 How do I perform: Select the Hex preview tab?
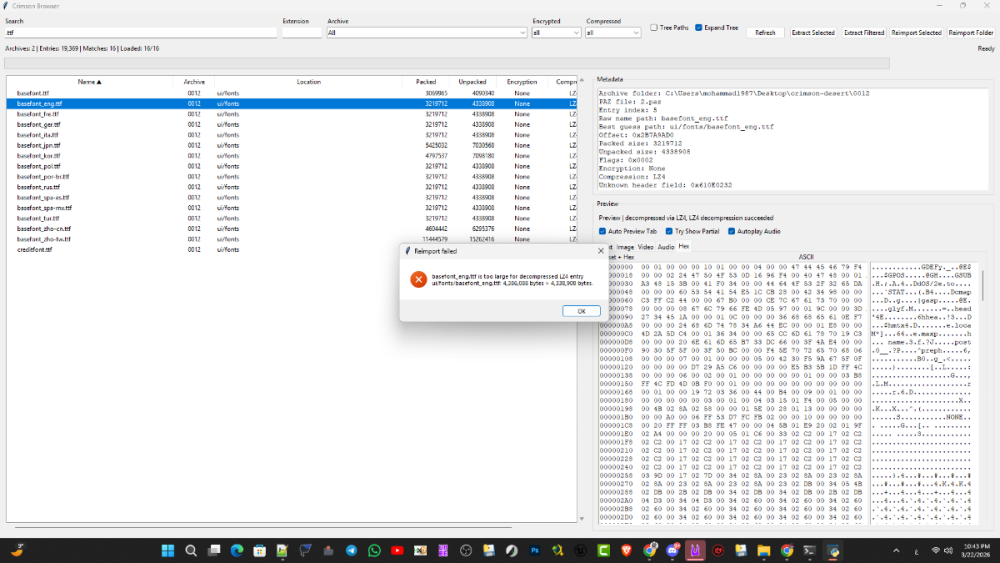coord(684,246)
